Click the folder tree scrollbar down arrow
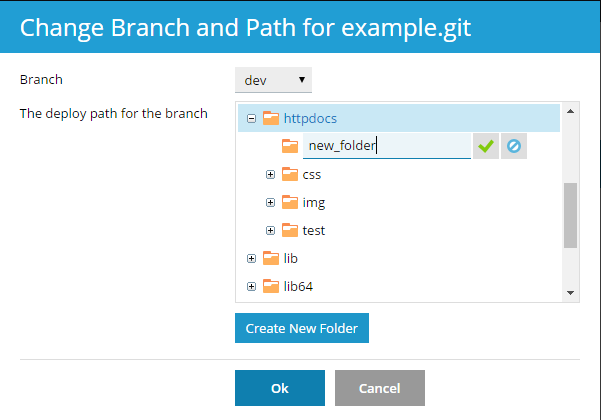601x420 pixels. coord(570,292)
